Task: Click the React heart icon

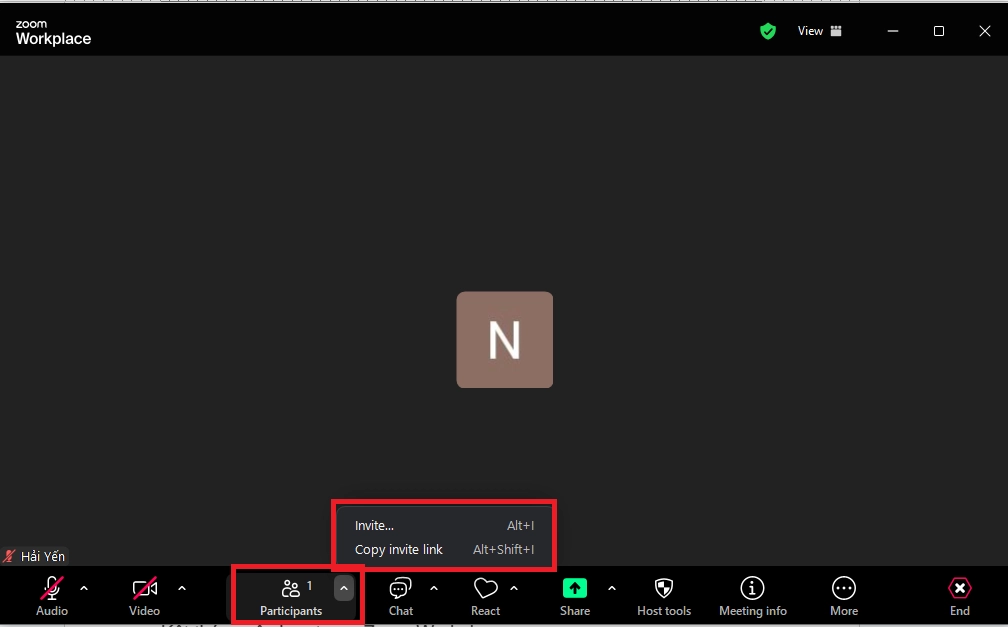Action: coord(485,589)
